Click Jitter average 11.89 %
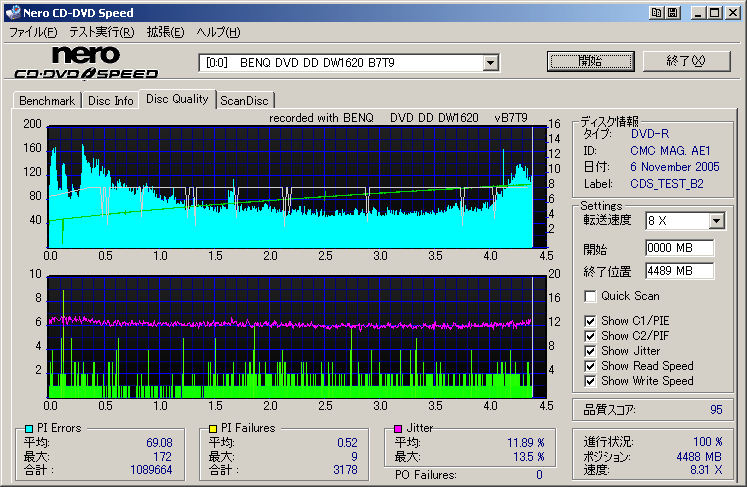Screen dimensions: 747x487 pos(526,443)
